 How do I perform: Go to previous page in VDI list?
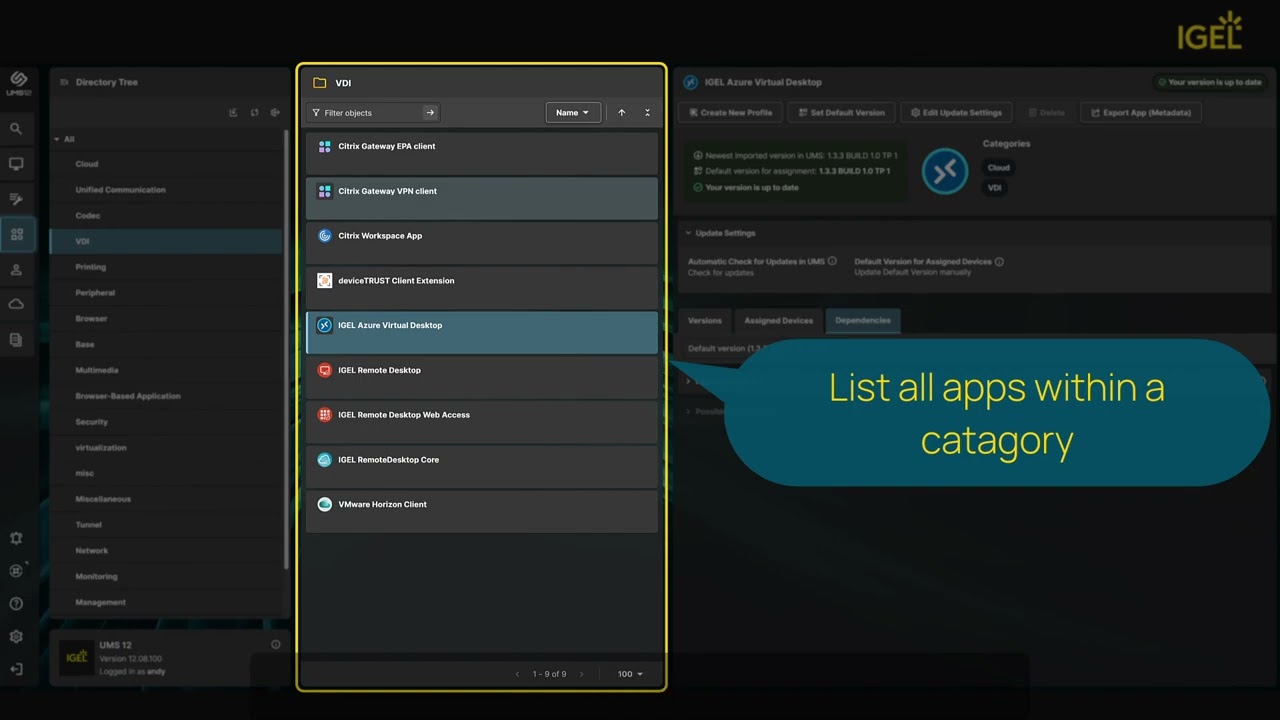point(517,674)
